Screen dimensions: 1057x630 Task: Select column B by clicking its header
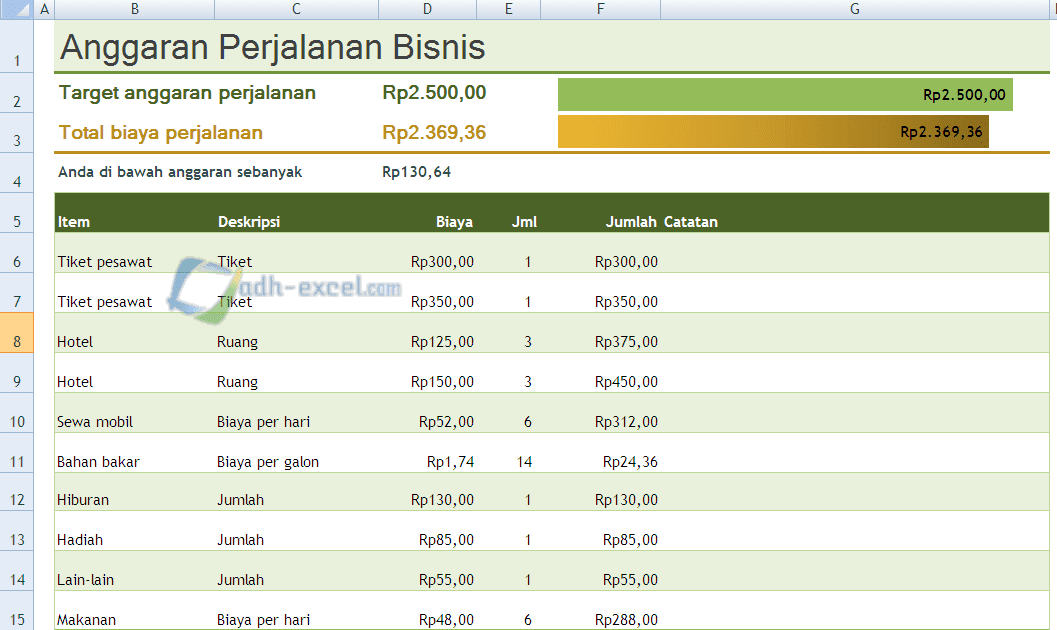pos(133,9)
